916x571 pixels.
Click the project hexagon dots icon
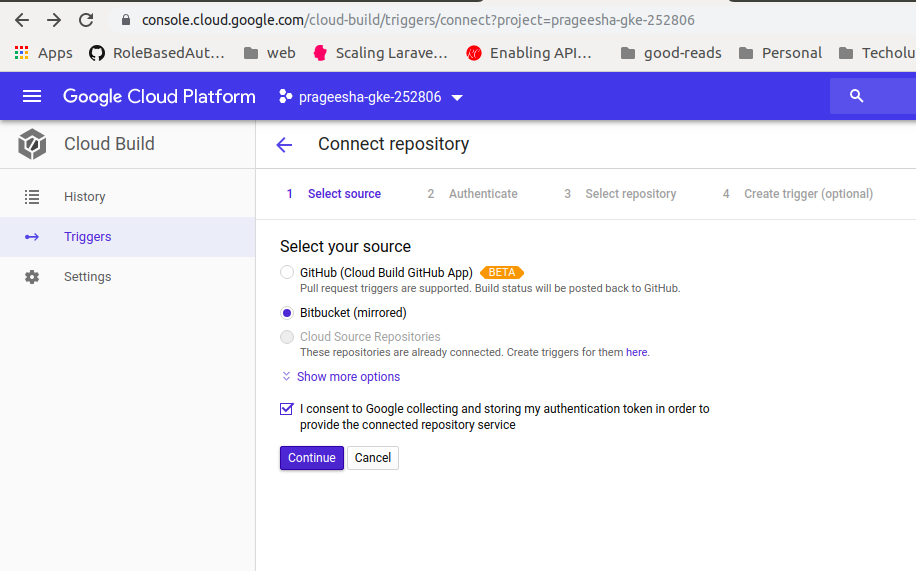point(285,96)
